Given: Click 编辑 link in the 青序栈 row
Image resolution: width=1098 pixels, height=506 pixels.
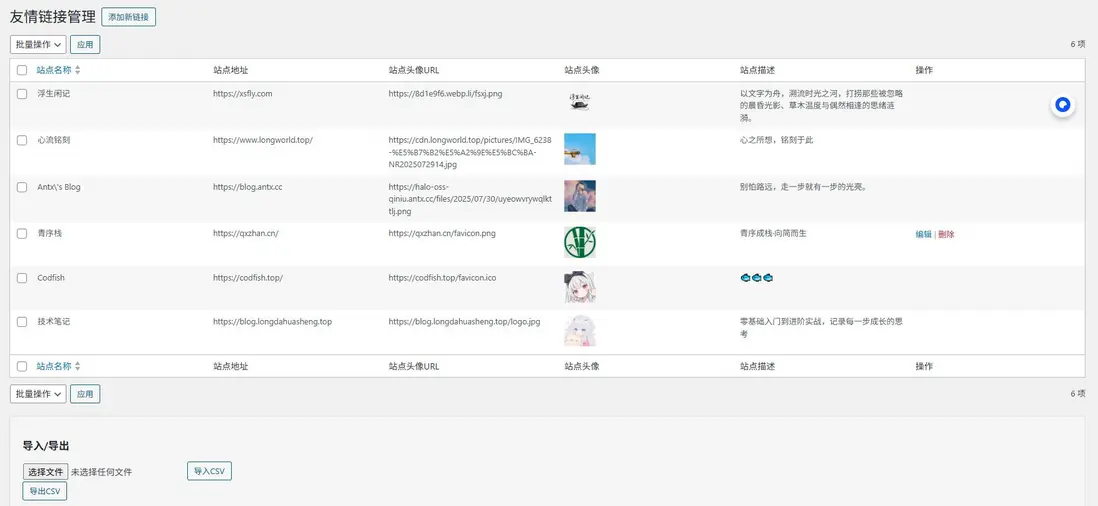Looking at the screenshot, I should click(924, 234).
